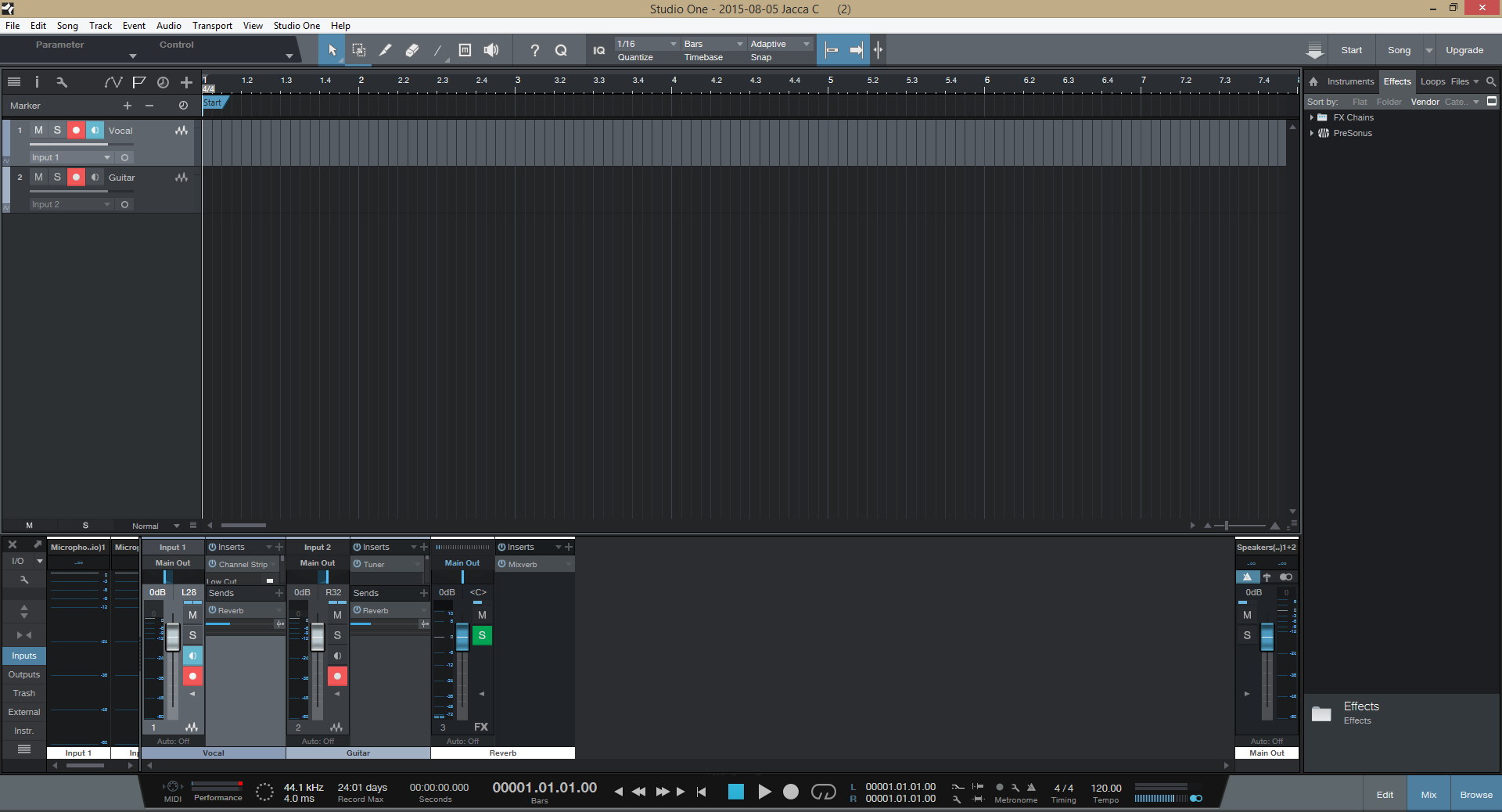Solo the Guitar track
Viewport: 1502px width, 812px height.
(57, 177)
